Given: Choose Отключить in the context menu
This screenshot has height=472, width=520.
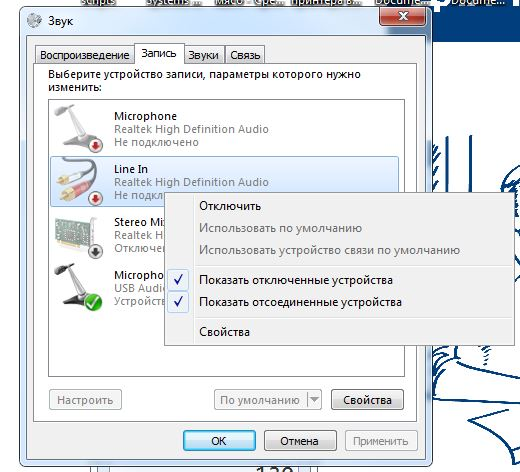Looking at the screenshot, I should 230,206.
